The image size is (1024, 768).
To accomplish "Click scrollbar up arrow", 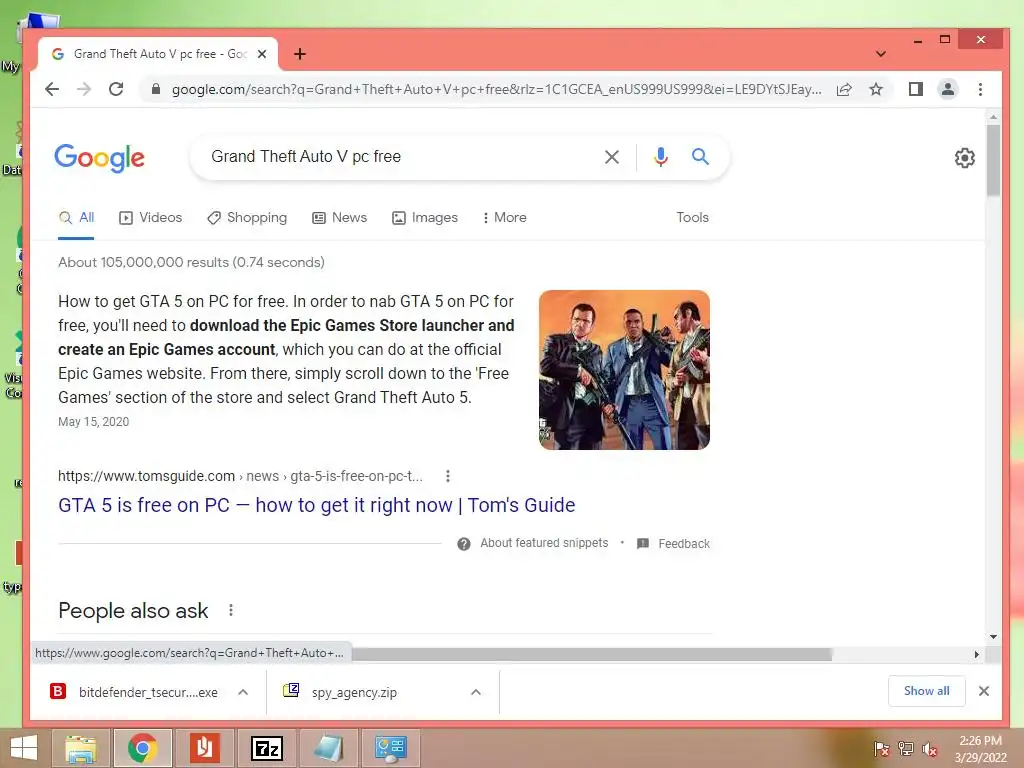I will click(993, 118).
